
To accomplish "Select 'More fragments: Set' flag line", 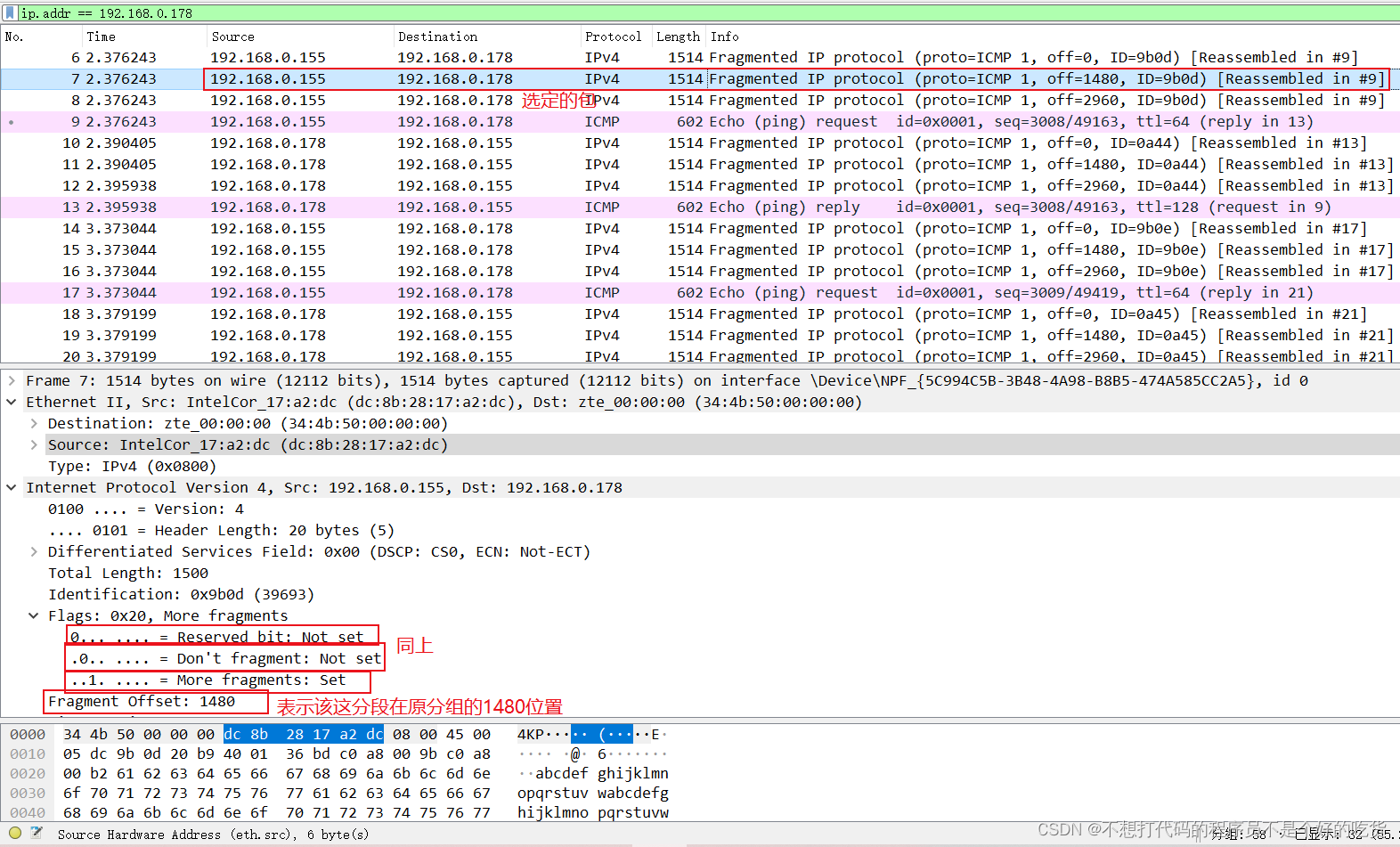I will 208,680.
